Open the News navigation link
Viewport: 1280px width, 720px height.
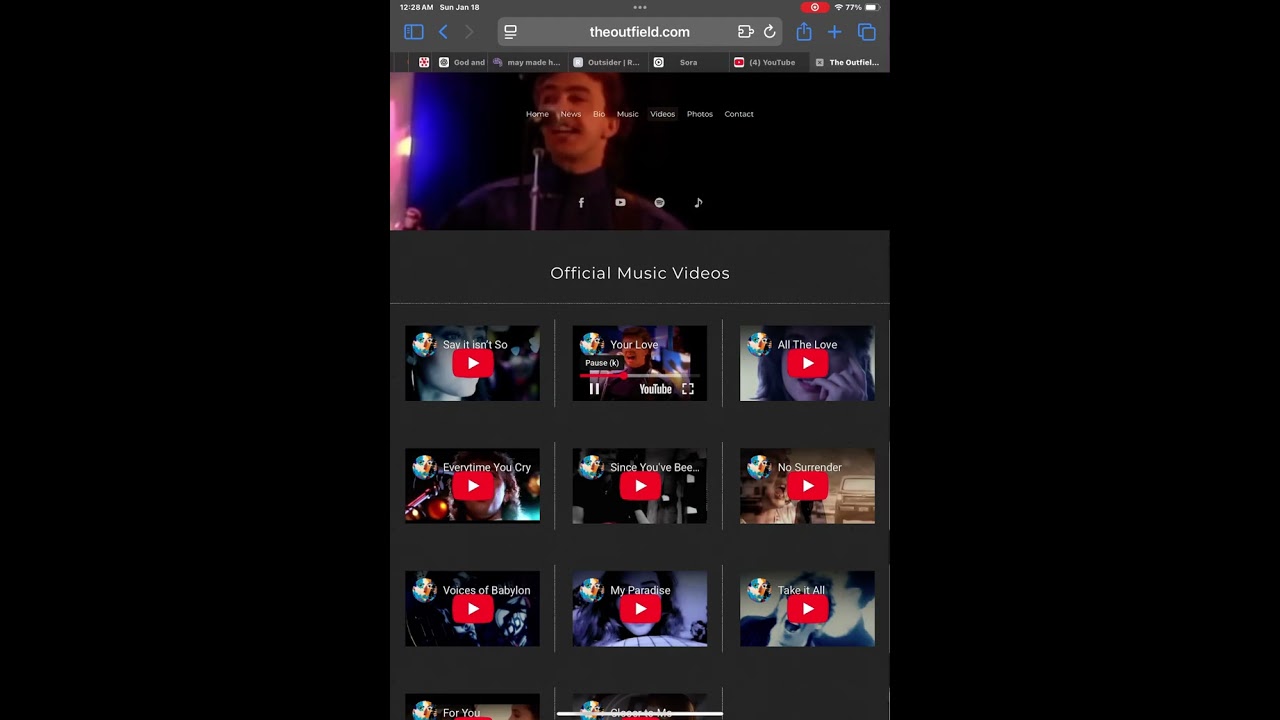click(571, 114)
